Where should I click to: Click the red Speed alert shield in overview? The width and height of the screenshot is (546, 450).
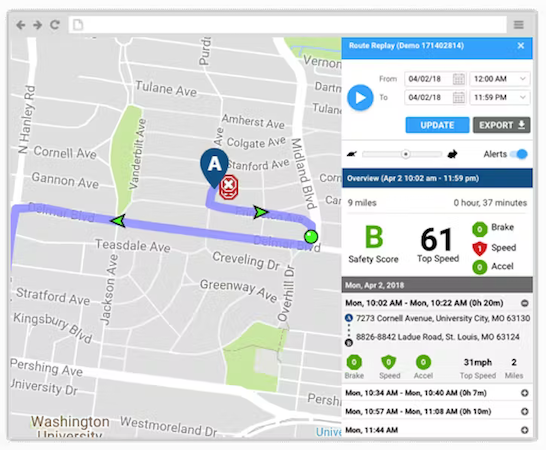(x=479, y=248)
